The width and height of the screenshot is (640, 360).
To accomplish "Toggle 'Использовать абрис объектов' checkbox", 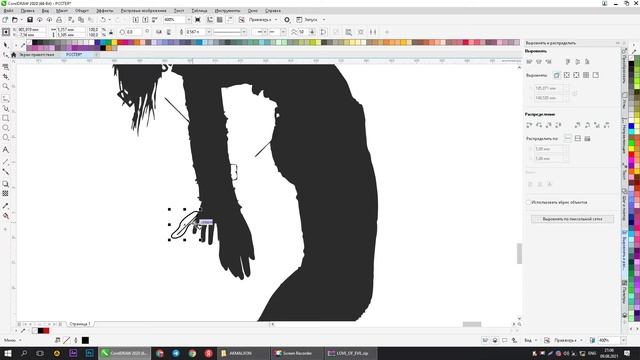I will pos(529,202).
